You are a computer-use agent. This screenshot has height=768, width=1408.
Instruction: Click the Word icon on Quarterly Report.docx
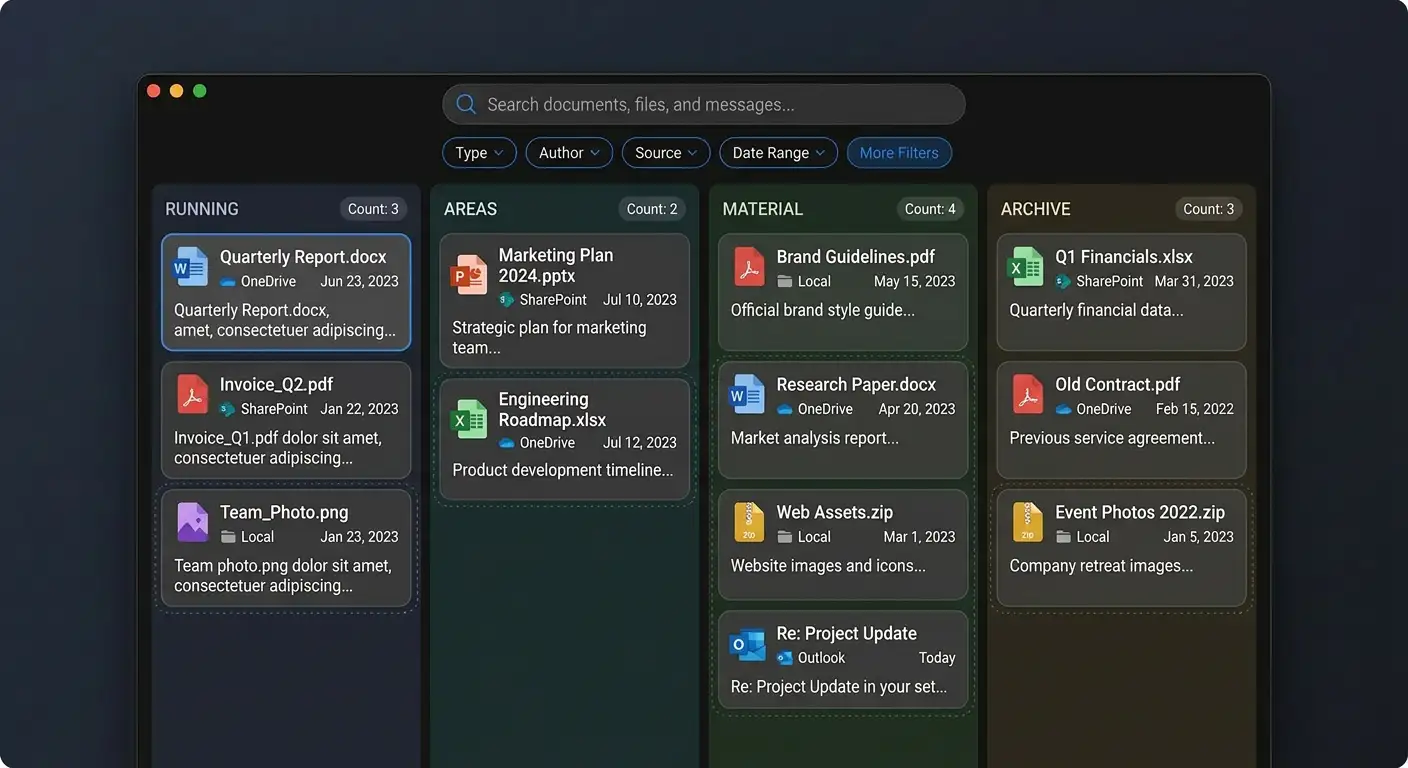point(190,267)
